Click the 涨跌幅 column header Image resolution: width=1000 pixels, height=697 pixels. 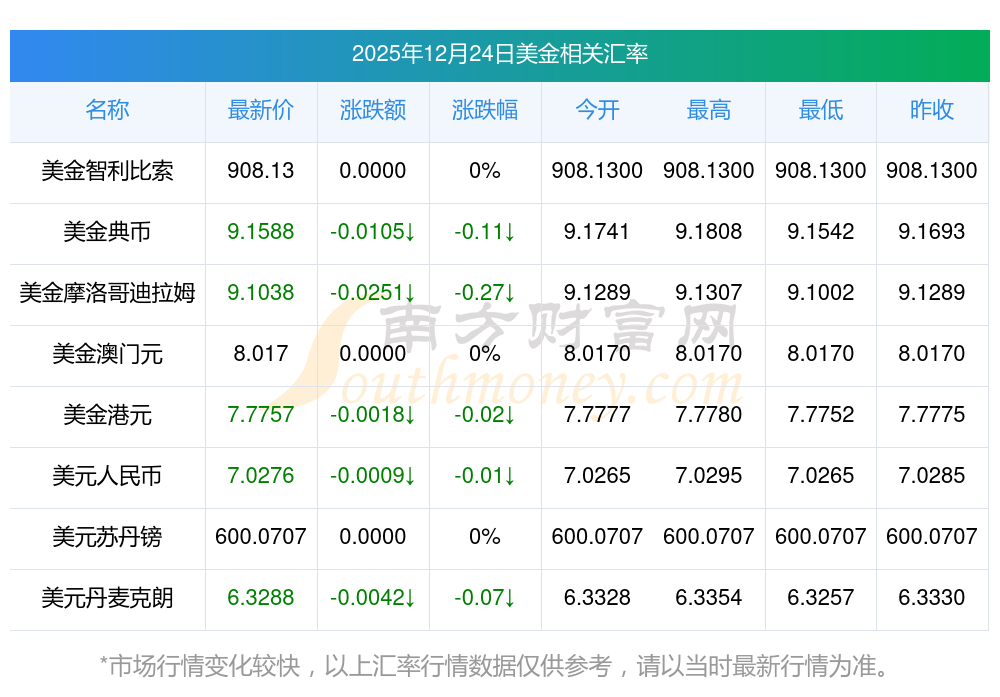click(485, 110)
